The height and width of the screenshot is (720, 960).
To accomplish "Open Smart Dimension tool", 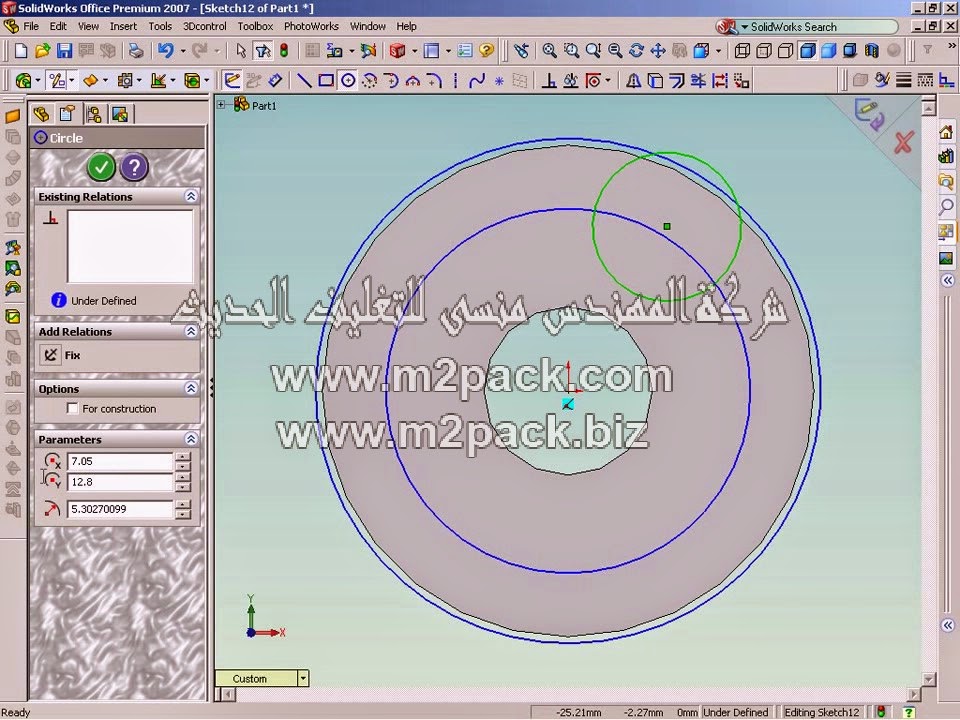I will [x=275, y=80].
